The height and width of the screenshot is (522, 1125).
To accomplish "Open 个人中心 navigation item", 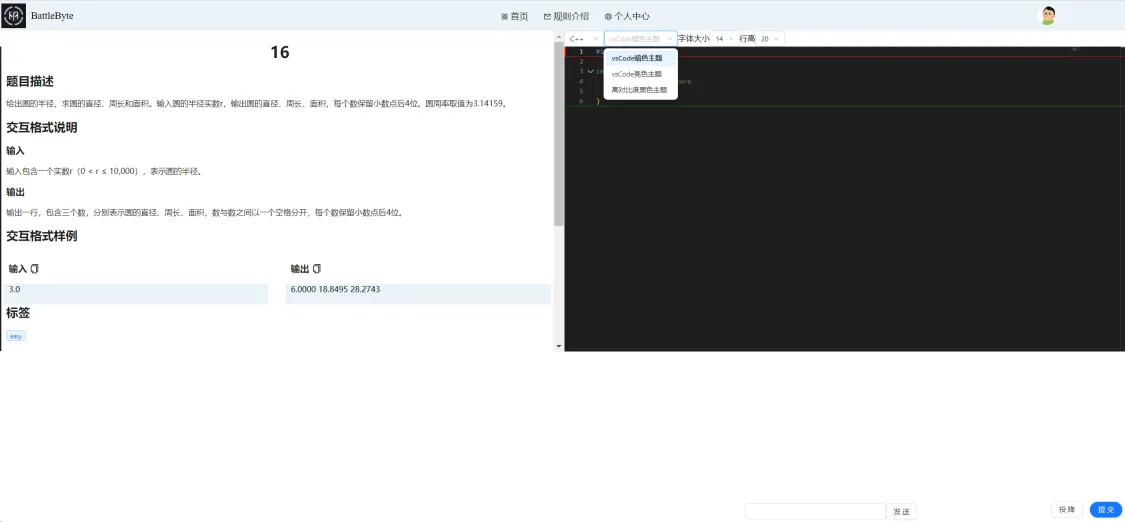I will click(x=627, y=16).
